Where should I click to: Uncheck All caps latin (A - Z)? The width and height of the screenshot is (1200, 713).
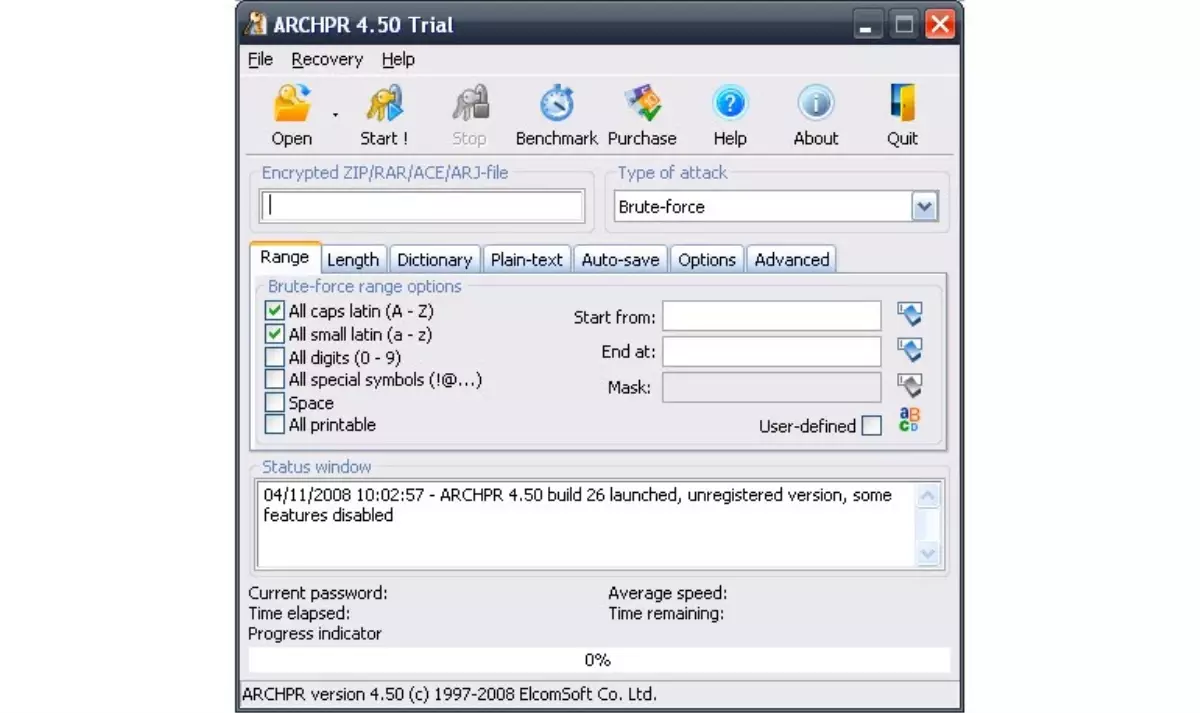(x=274, y=311)
